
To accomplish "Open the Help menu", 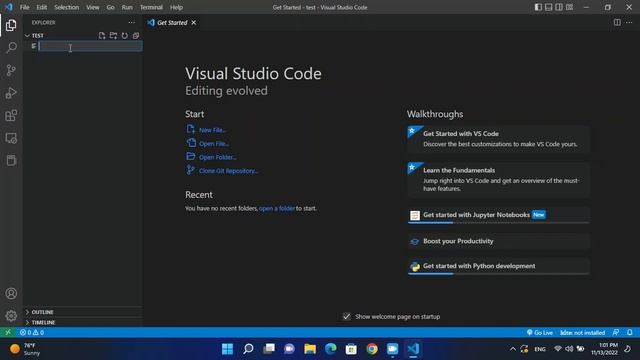I will pyautogui.click(x=176, y=7).
